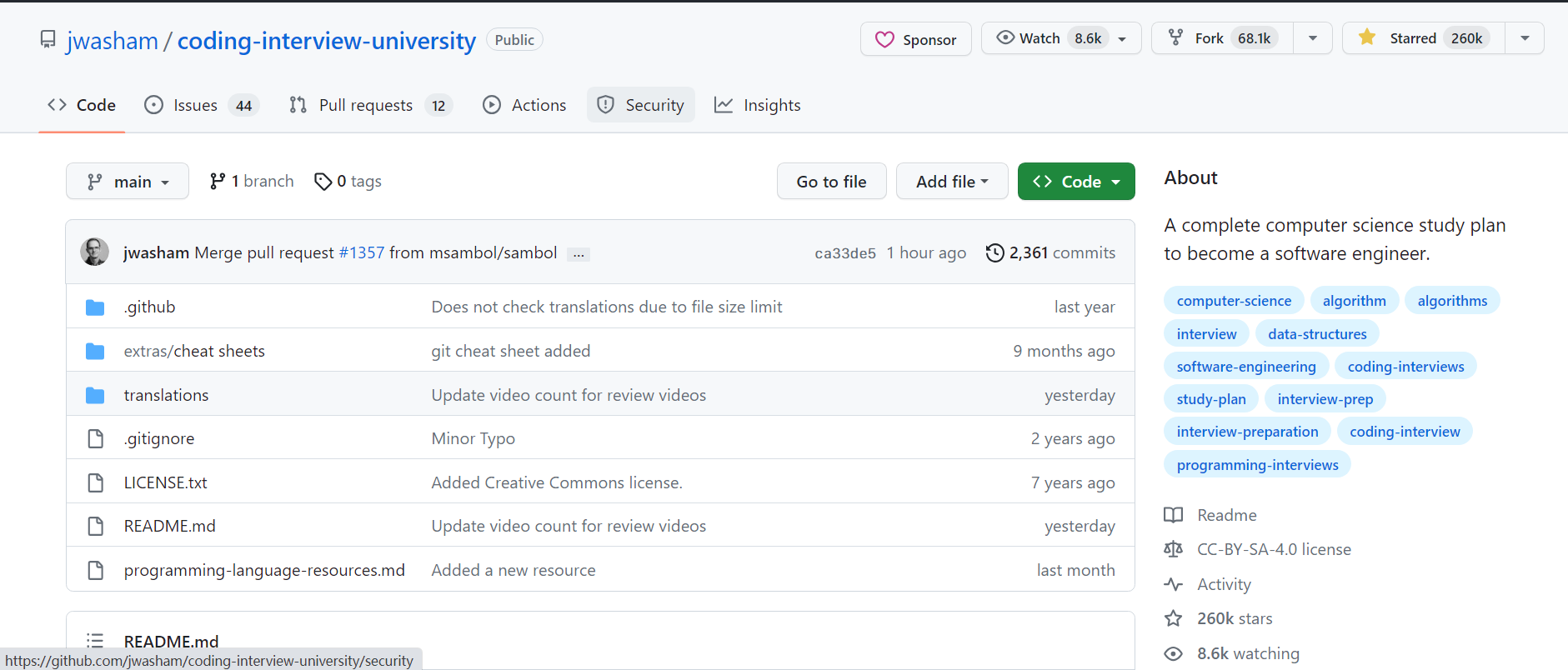Click the tags label icon
Viewport: 1568px width, 670px height.
323,182
